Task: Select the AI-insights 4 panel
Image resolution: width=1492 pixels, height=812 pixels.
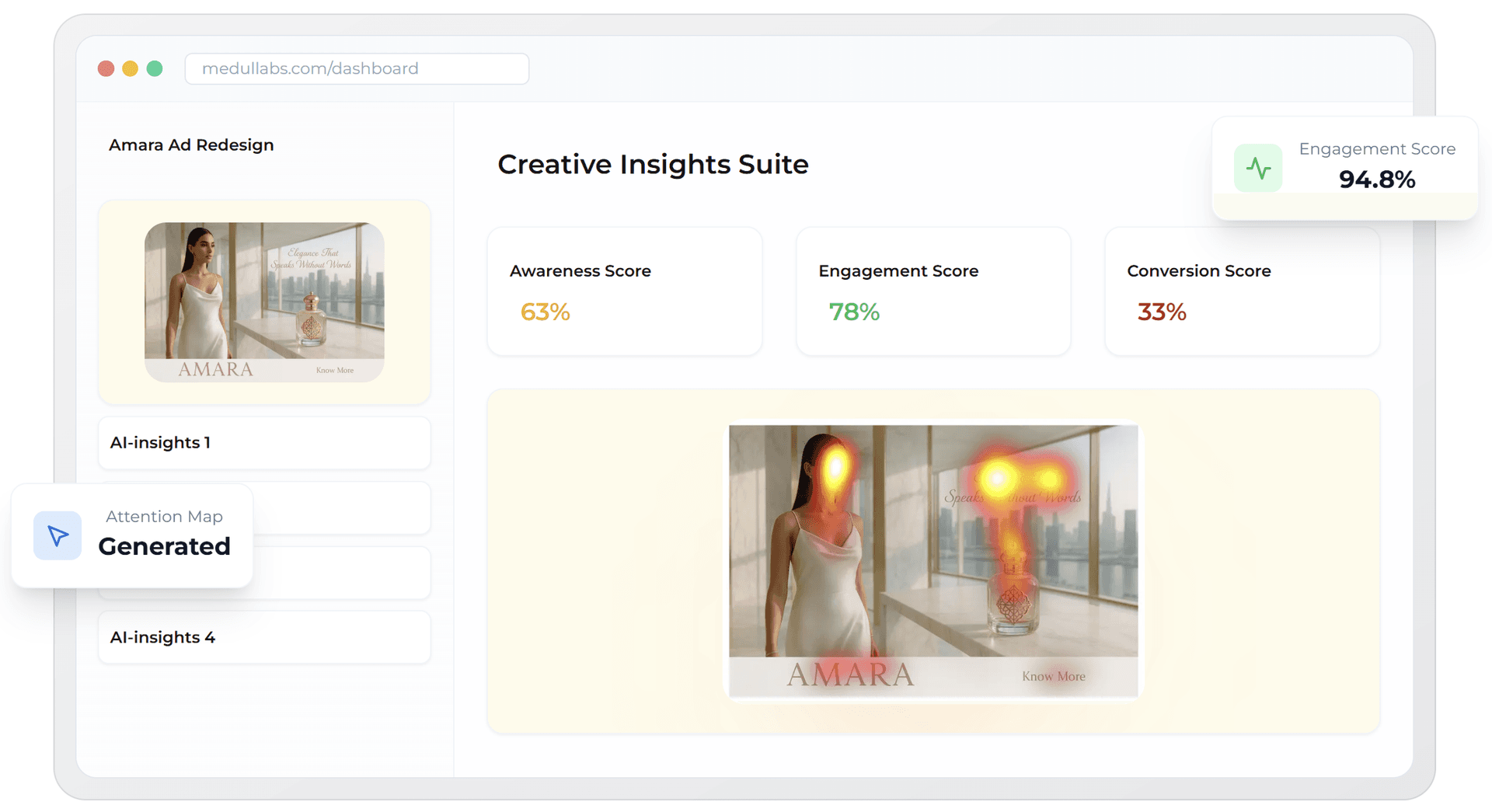Action: point(263,637)
